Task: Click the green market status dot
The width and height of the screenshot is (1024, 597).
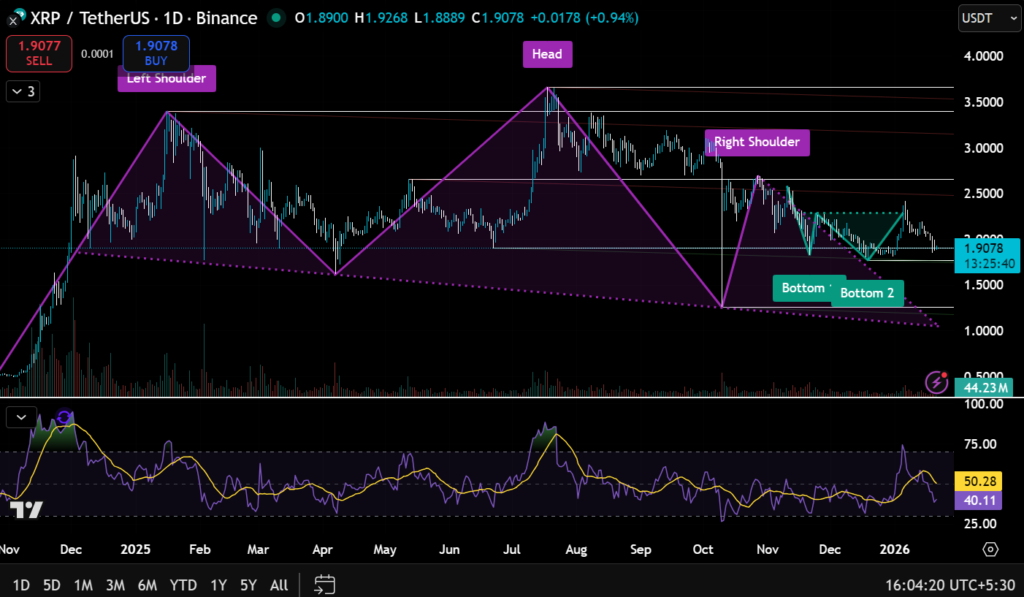Action: pyautogui.click(x=274, y=18)
